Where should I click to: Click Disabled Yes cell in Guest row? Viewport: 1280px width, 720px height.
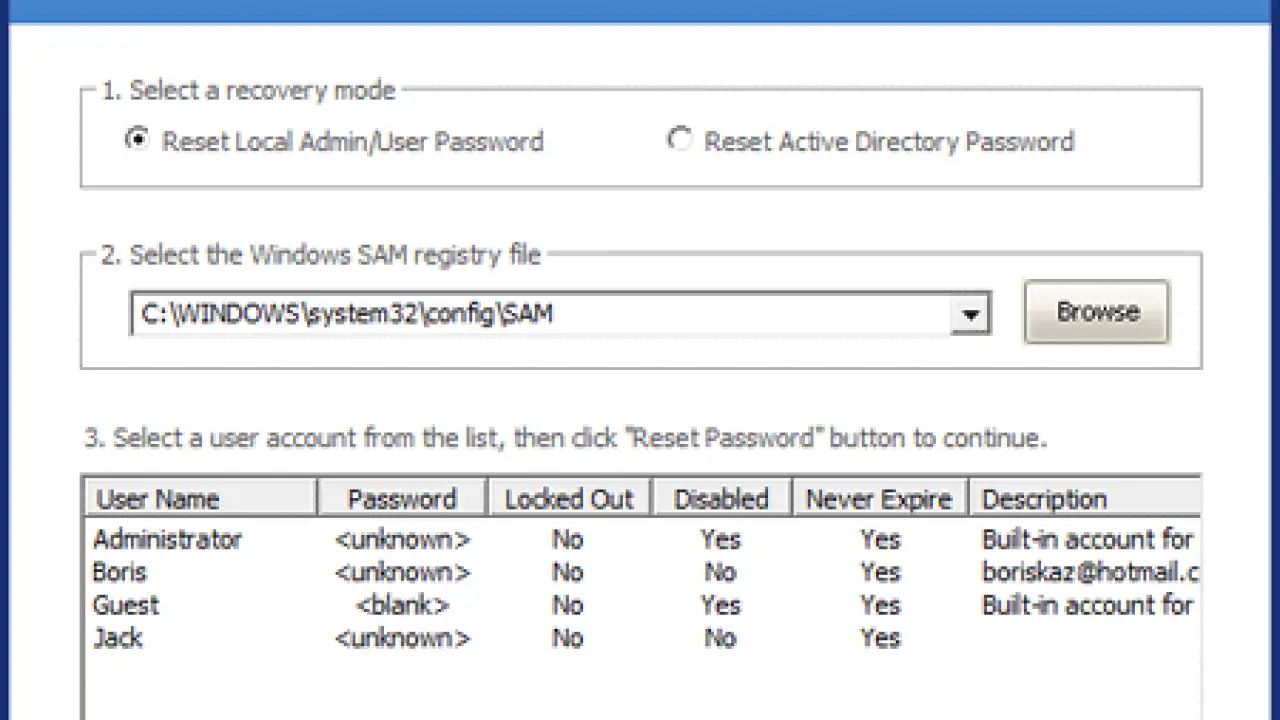coord(720,606)
